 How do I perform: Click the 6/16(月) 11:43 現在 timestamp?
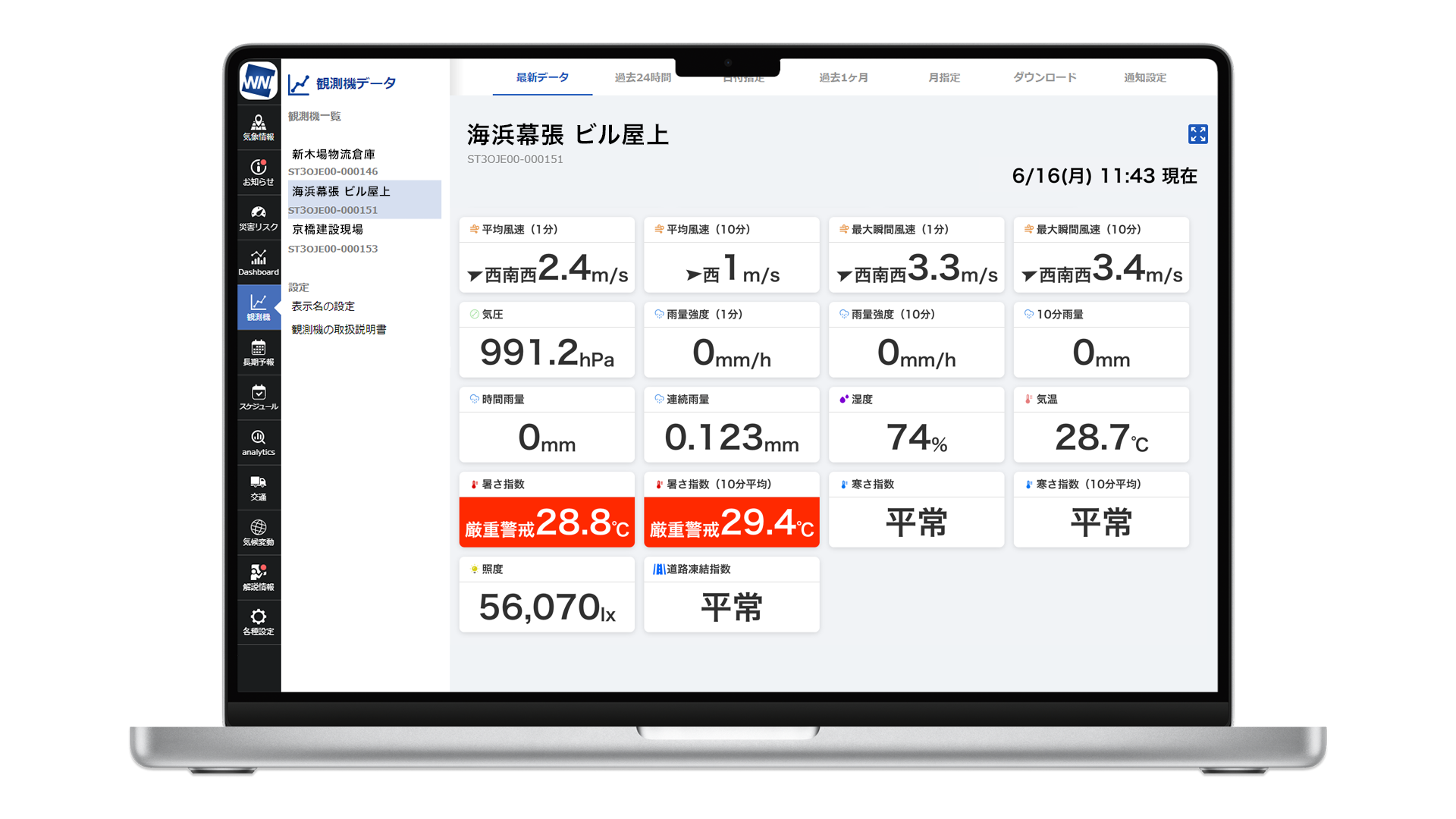point(1104,176)
